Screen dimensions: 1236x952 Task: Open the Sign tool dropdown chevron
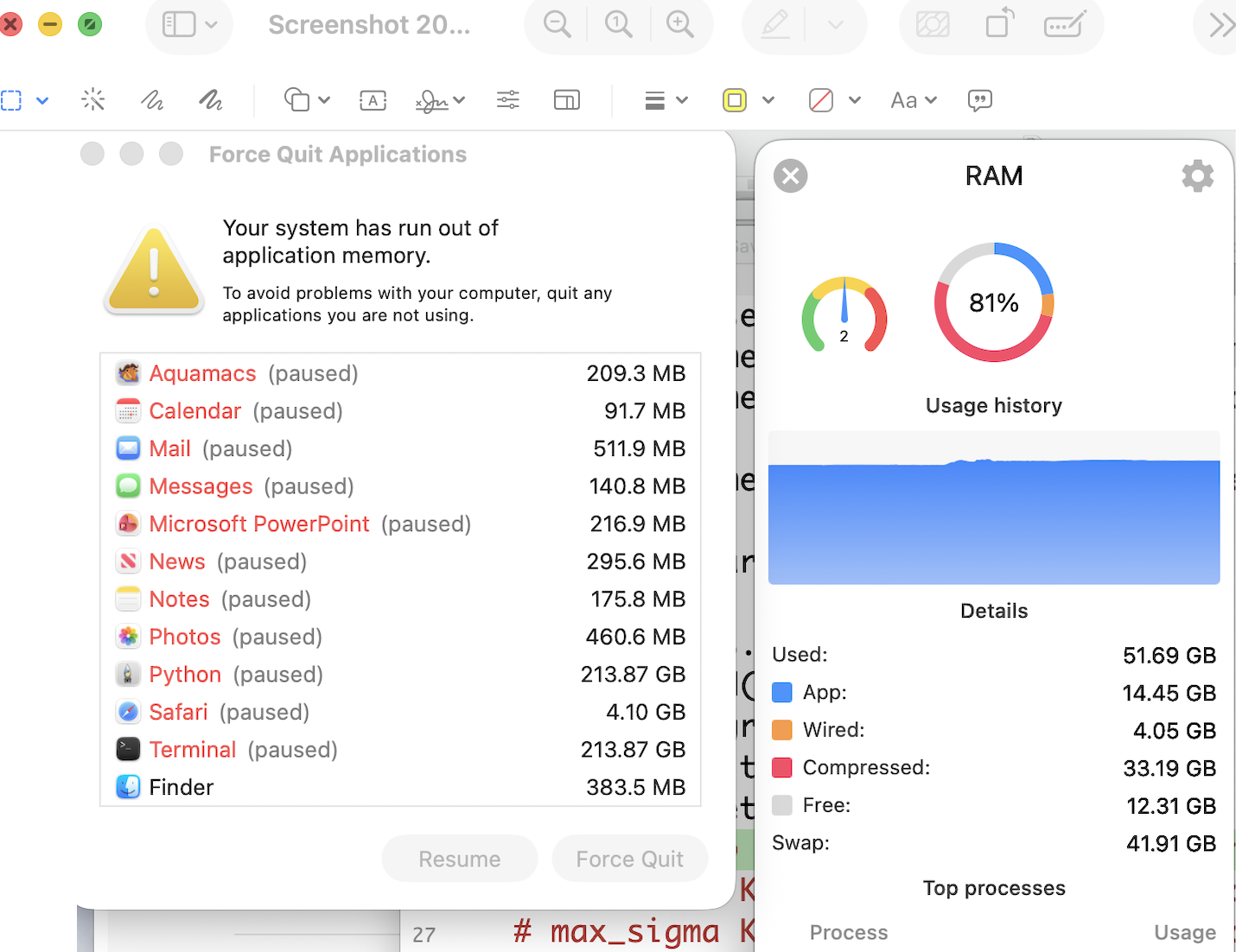(x=459, y=100)
